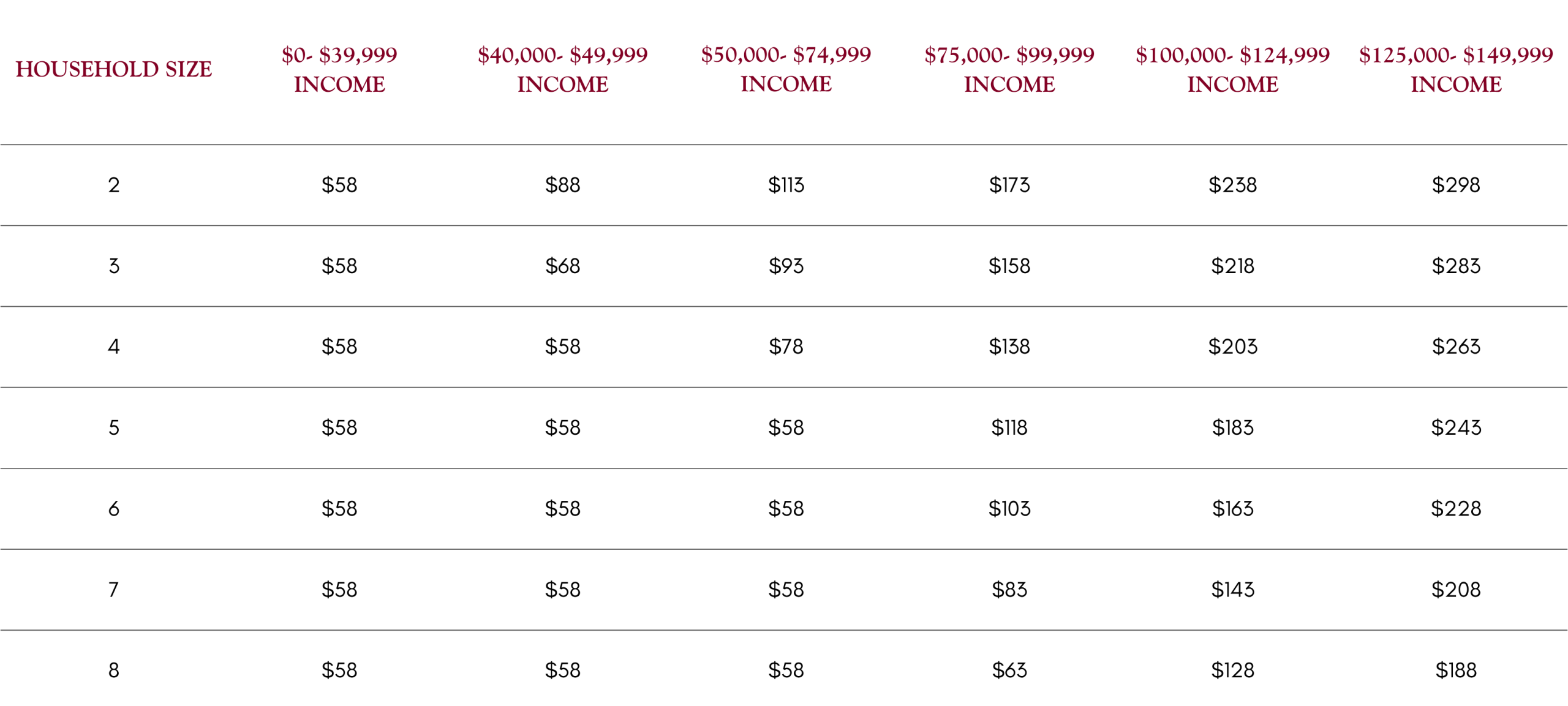Select the $203 cell
Image resolution: width=1568 pixels, height=706 pixels.
(1232, 346)
